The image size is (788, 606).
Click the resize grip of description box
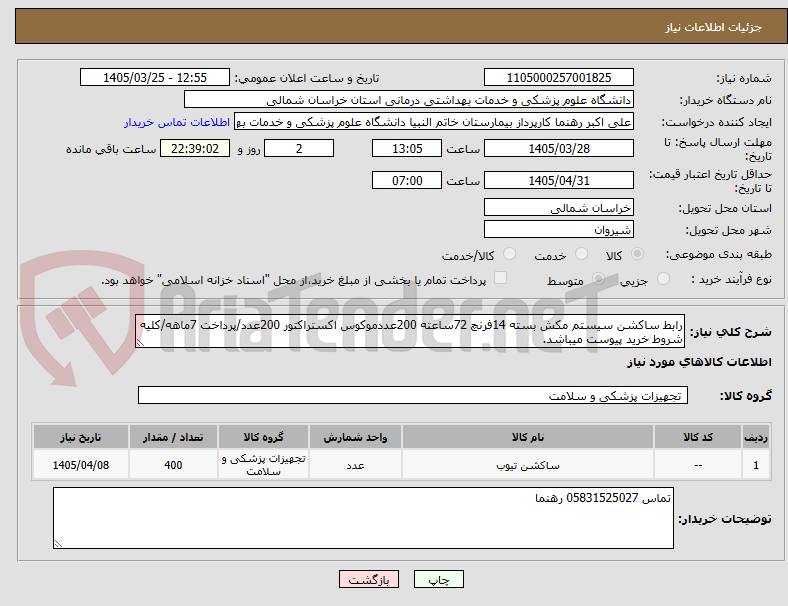140,343
